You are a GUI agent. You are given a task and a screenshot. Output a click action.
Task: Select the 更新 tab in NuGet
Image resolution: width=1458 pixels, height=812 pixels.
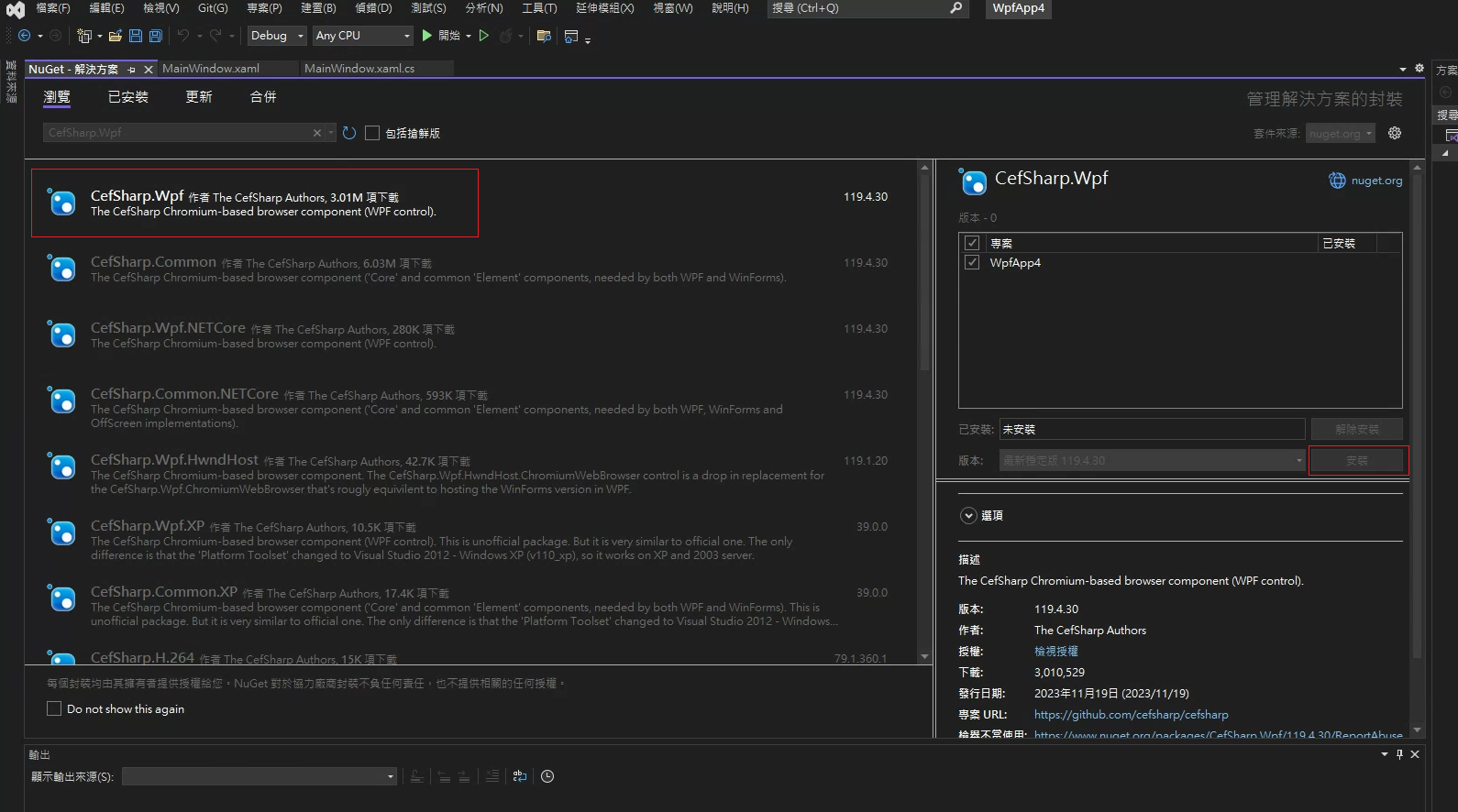point(199,96)
